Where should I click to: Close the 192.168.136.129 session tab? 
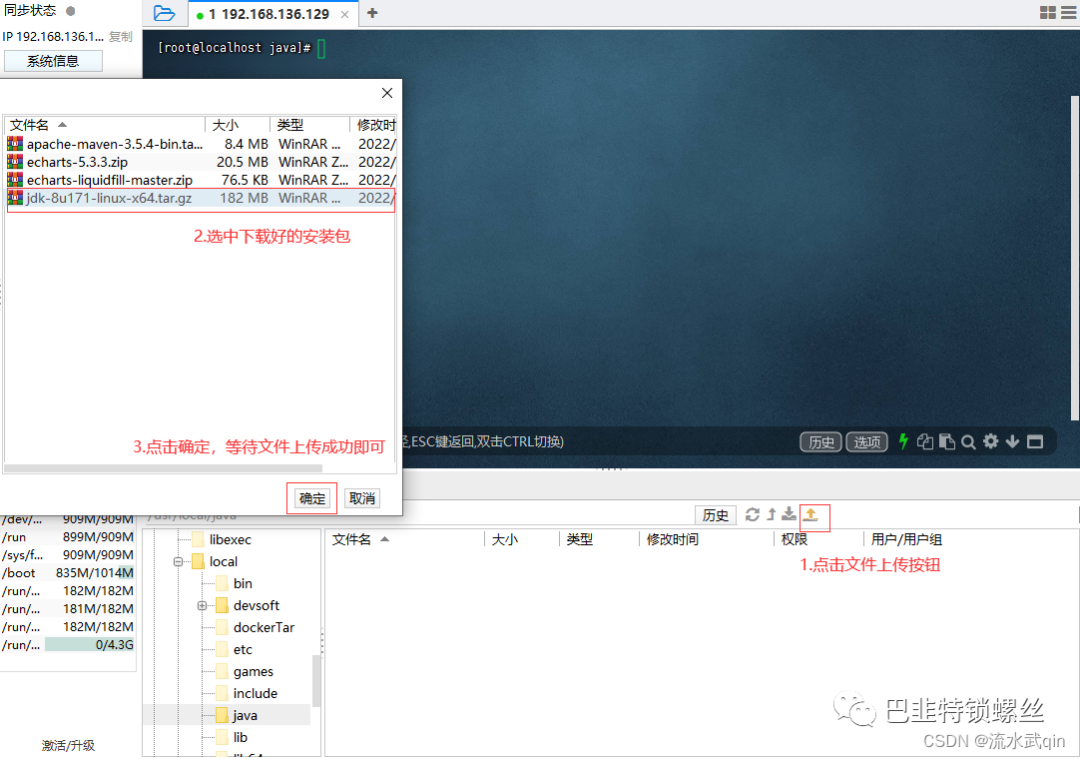click(x=344, y=14)
